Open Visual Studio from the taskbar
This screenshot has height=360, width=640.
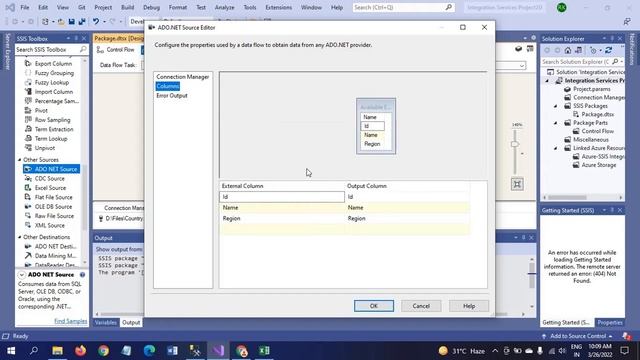[x=218, y=351]
